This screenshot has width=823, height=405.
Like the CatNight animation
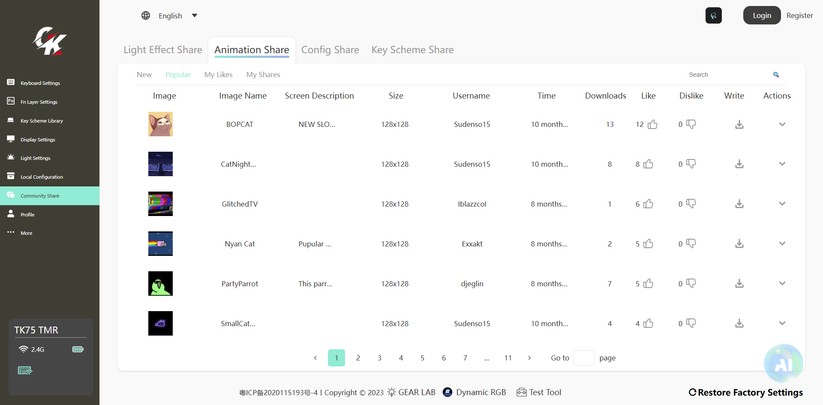648,164
